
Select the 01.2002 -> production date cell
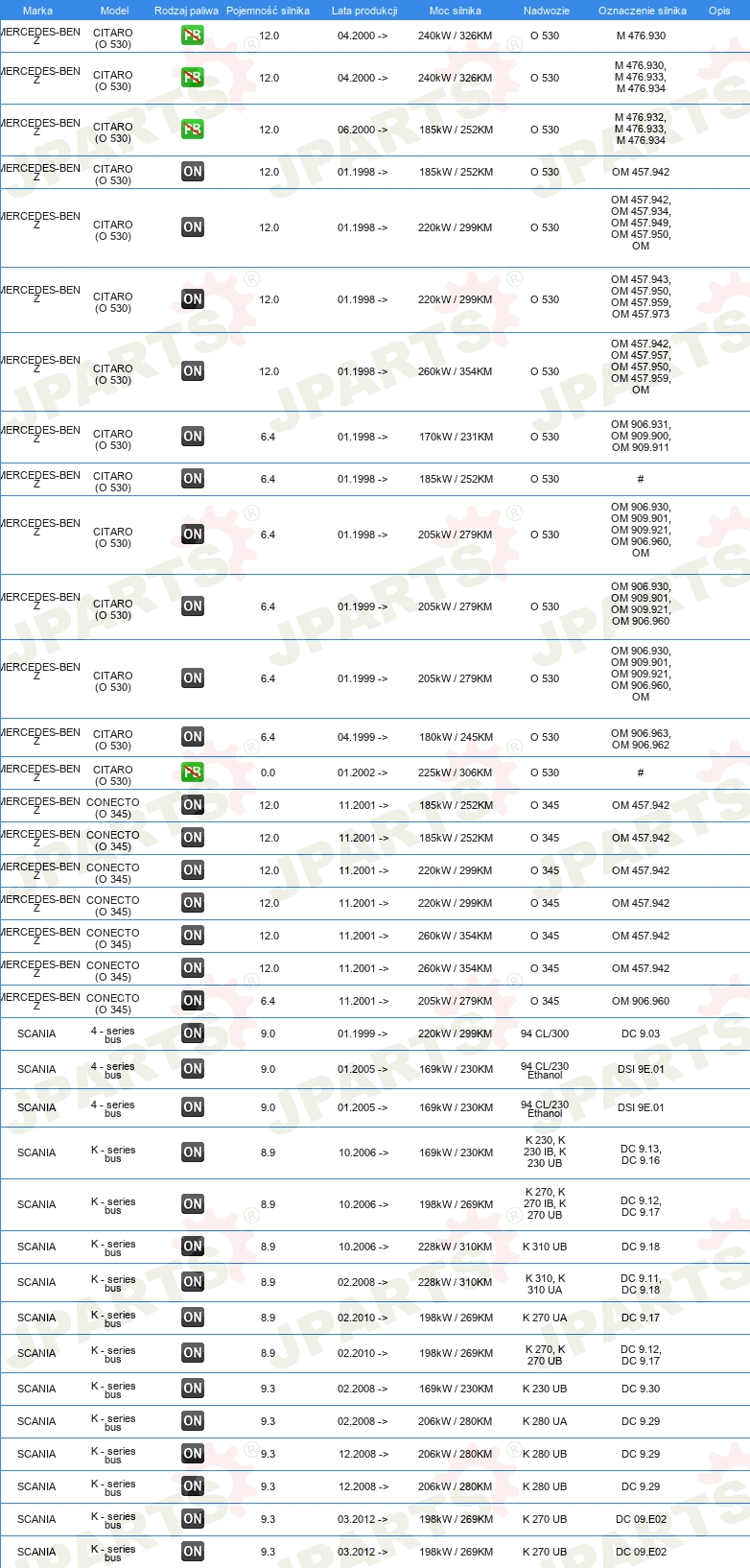click(x=363, y=772)
